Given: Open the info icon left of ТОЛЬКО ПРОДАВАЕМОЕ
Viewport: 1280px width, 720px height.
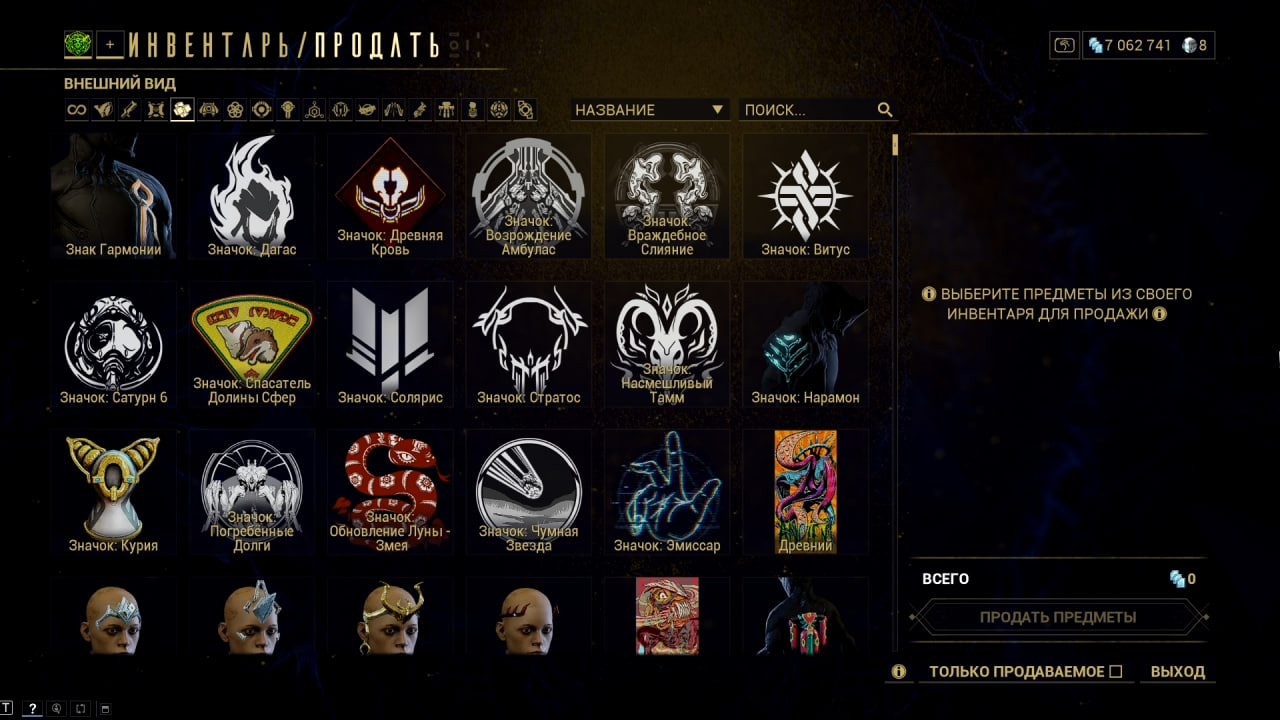Looking at the screenshot, I should click(899, 672).
